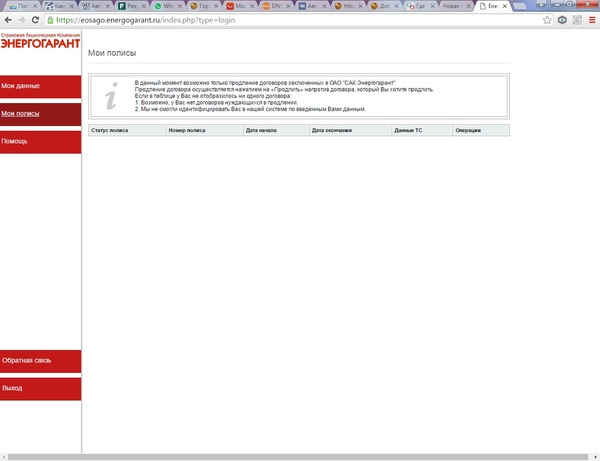
Task: Switch to the 'Новая' new tab page
Action: [x=455, y=6]
